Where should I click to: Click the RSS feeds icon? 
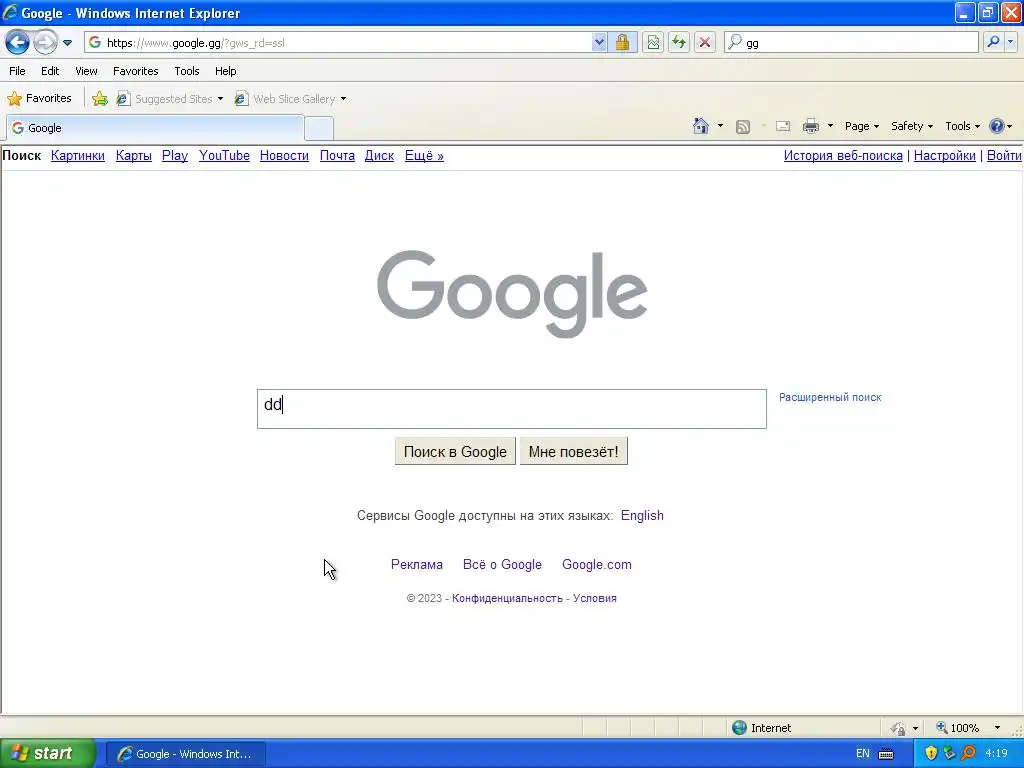743,127
